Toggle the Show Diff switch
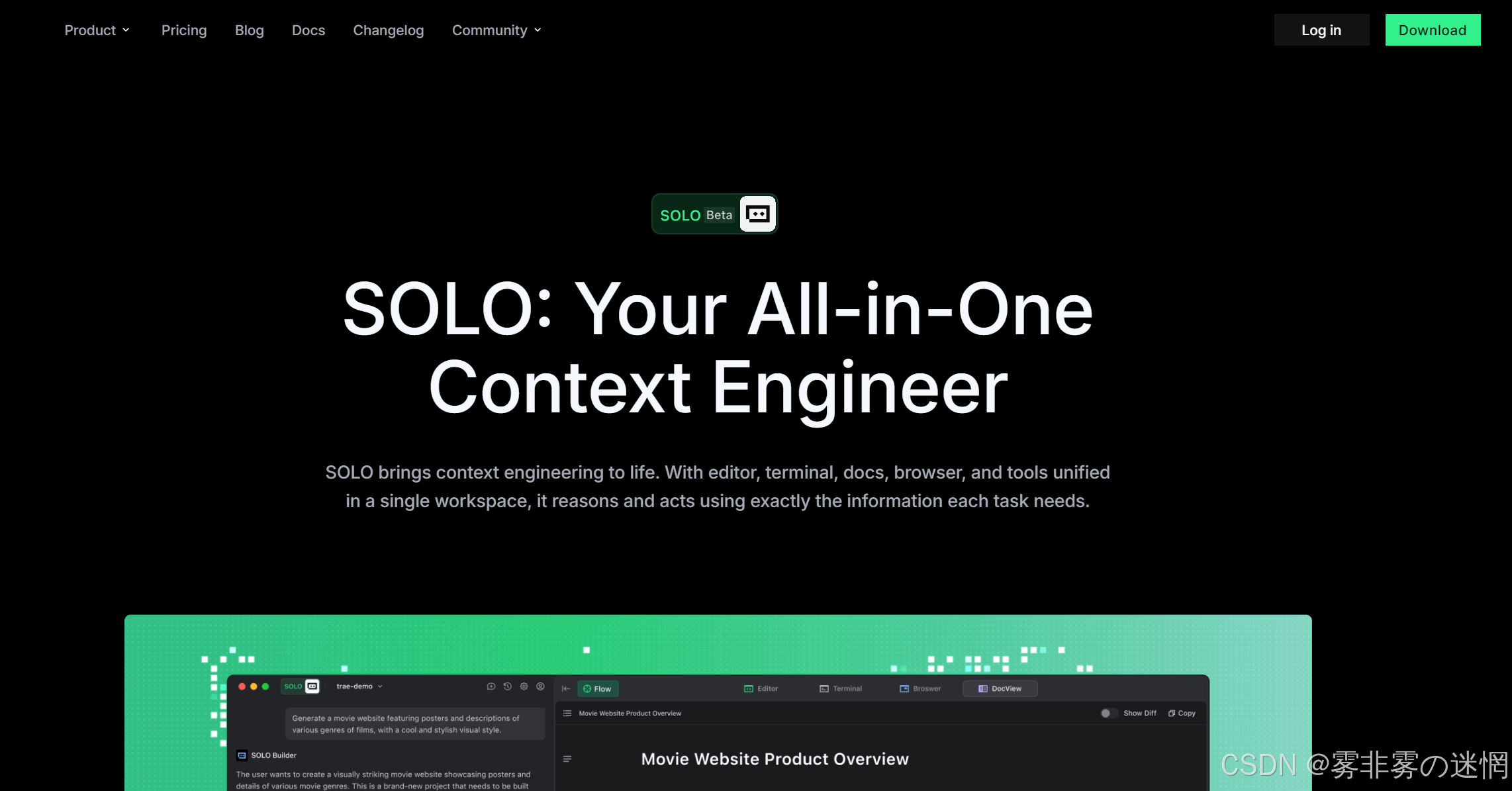1512x791 pixels. 1108,713
